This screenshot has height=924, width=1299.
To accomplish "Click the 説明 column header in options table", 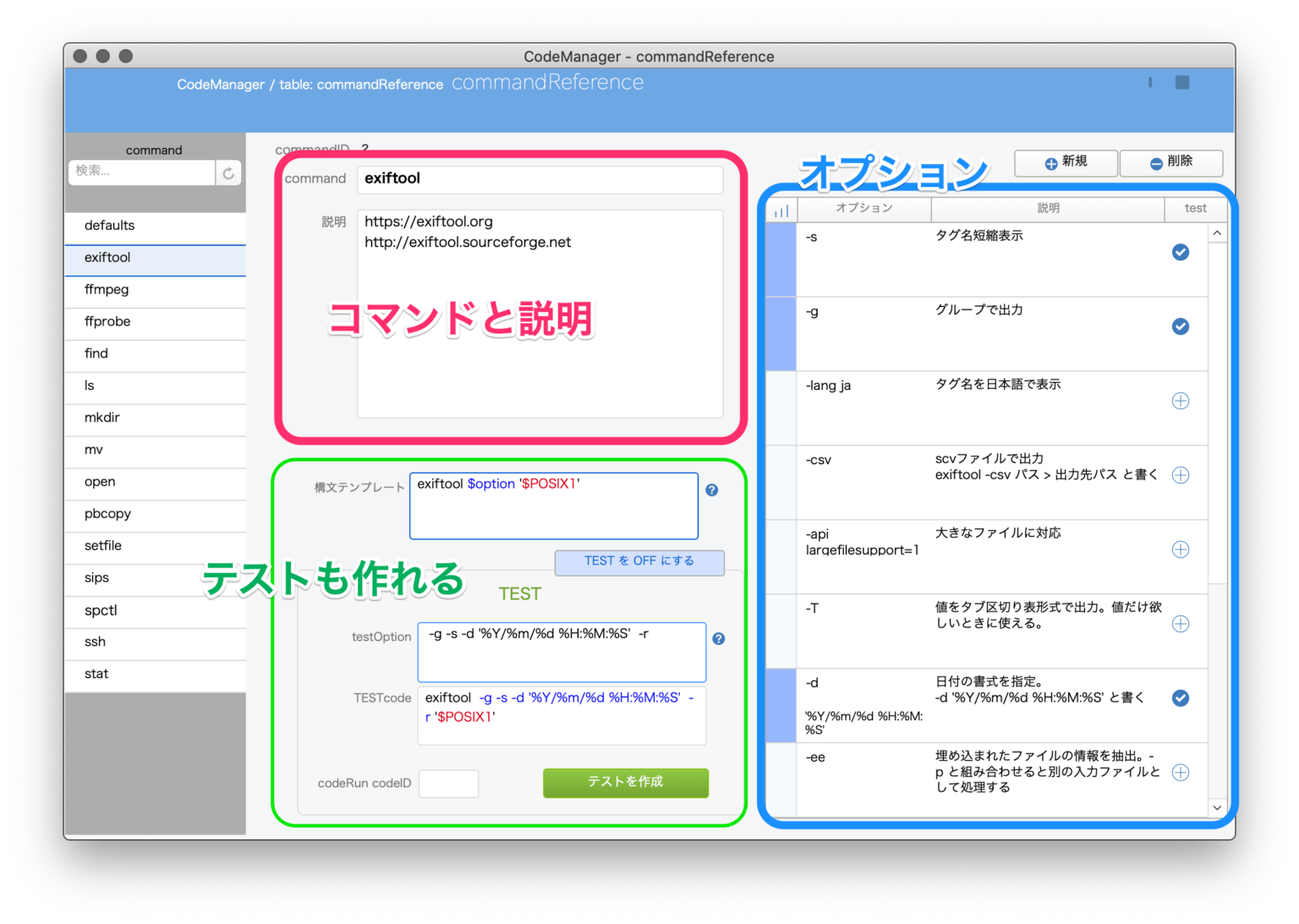I will pyautogui.click(x=1048, y=209).
